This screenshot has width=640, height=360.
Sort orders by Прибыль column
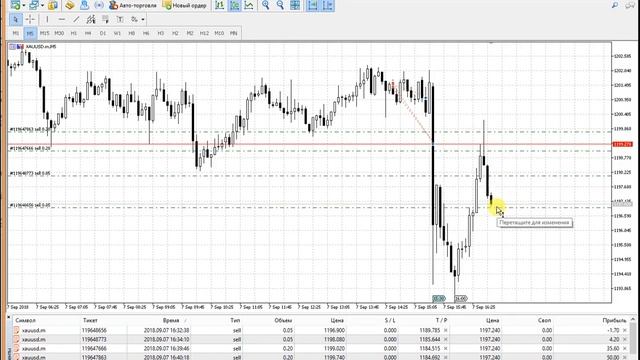pos(614,320)
